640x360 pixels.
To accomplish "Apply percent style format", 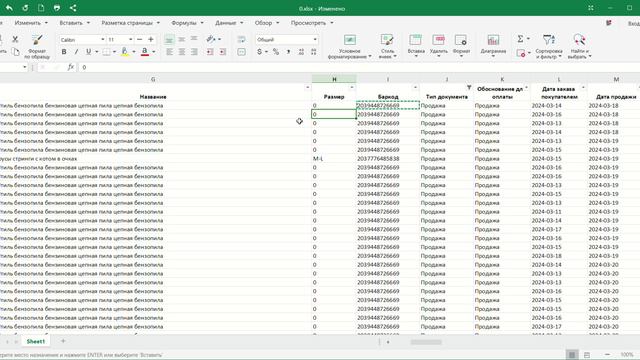I will (276, 52).
